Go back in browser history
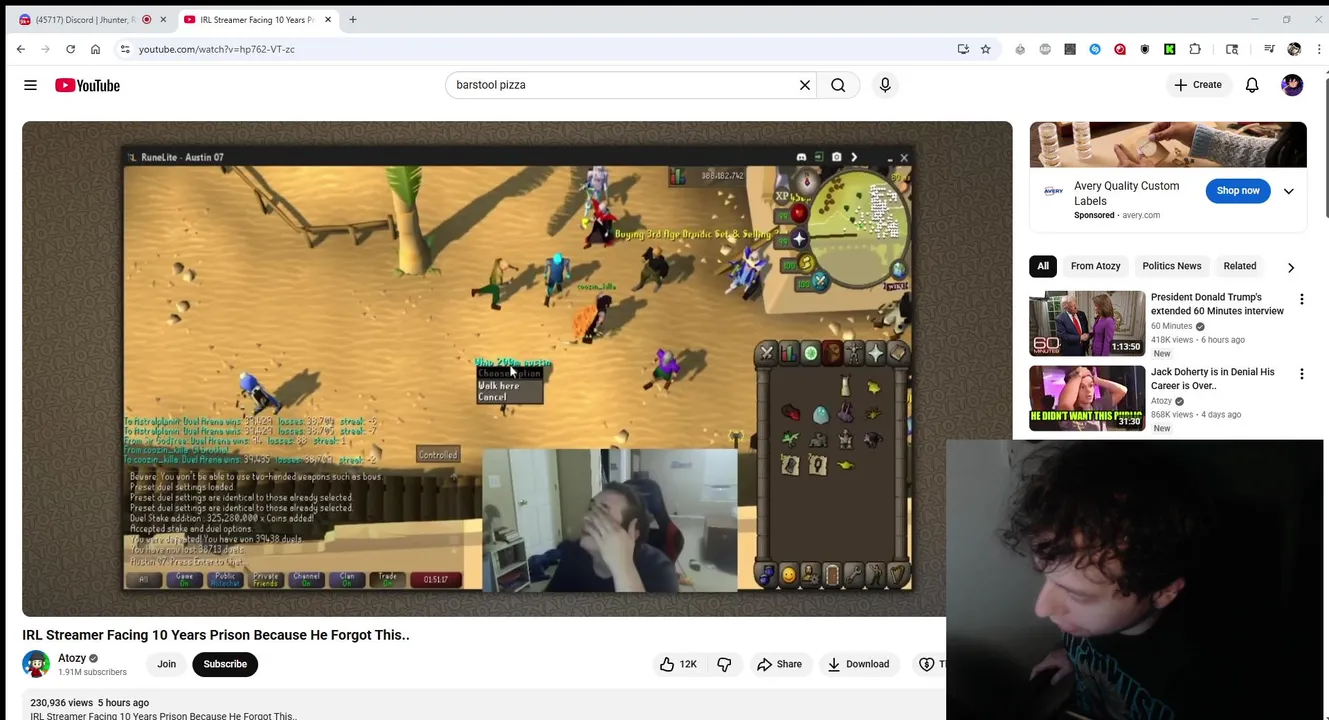1329x720 pixels. (x=21, y=49)
